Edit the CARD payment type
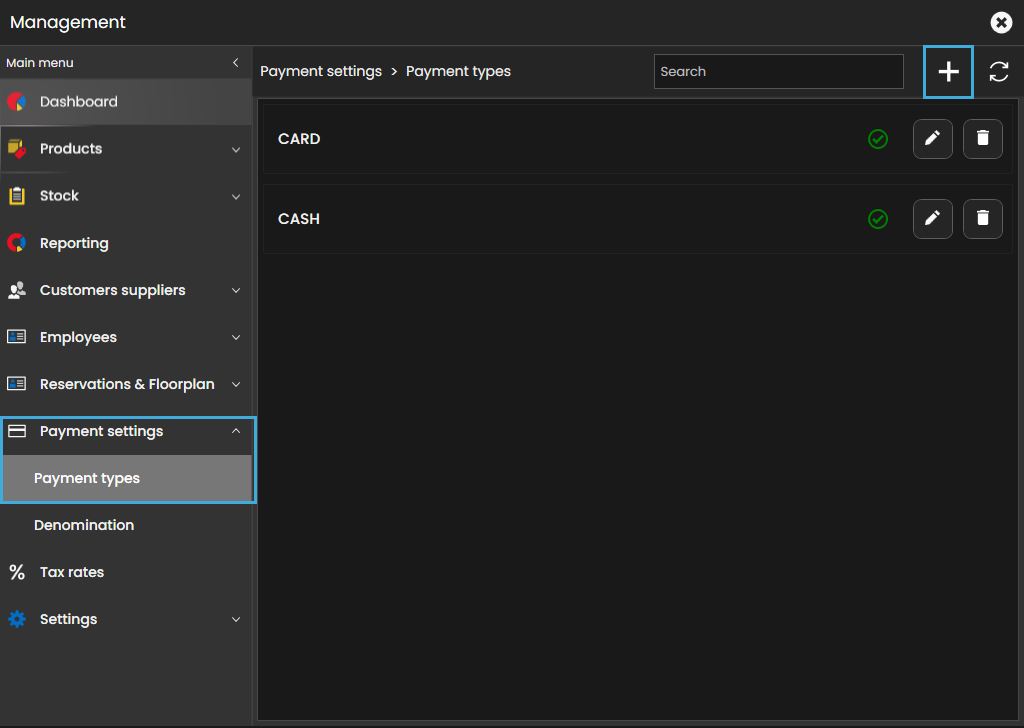This screenshot has height=728, width=1024. [x=932, y=139]
